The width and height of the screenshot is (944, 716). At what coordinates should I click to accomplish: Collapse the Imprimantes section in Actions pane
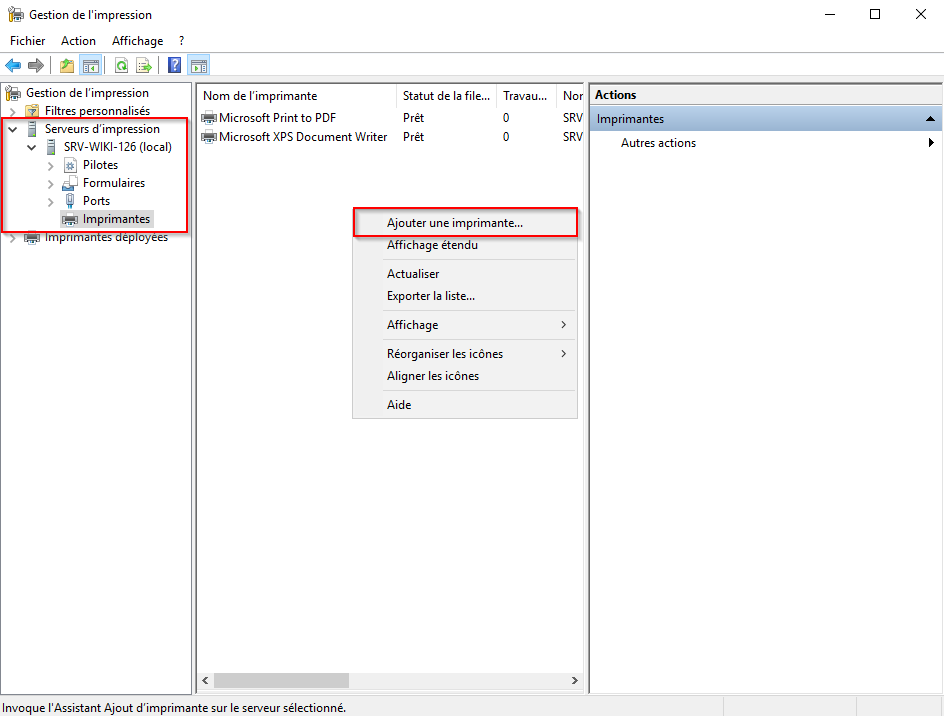930,119
